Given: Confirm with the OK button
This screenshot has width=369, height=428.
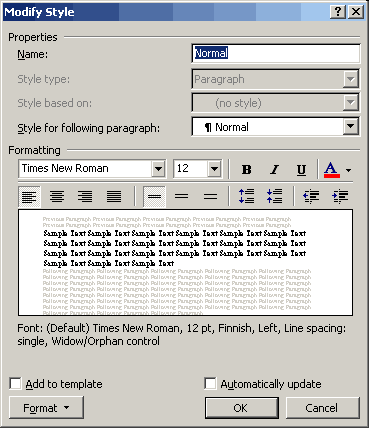Looking at the screenshot, I should [x=241, y=408].
